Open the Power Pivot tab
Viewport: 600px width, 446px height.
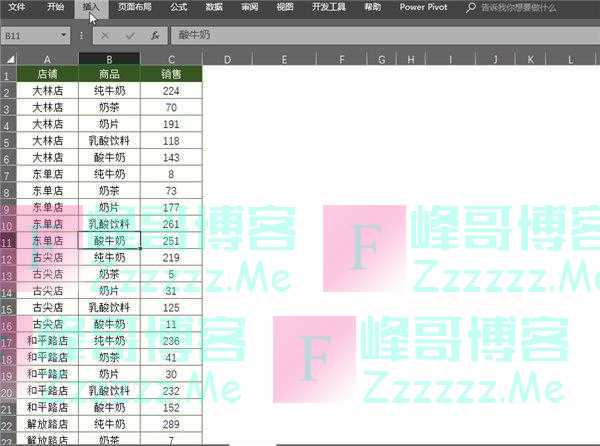[424, 6]
